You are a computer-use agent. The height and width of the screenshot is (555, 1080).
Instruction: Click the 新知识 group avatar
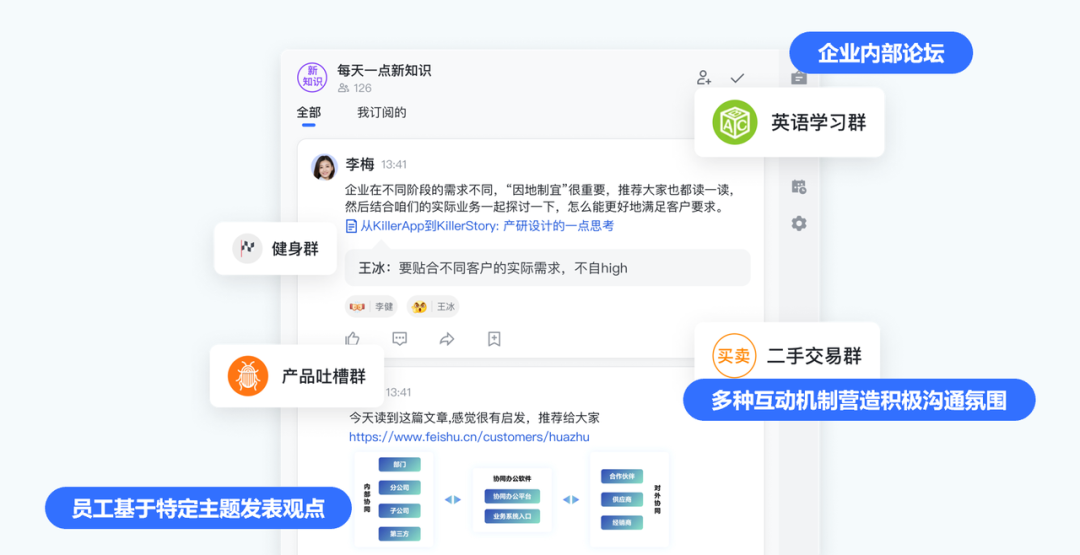point(312,76)
